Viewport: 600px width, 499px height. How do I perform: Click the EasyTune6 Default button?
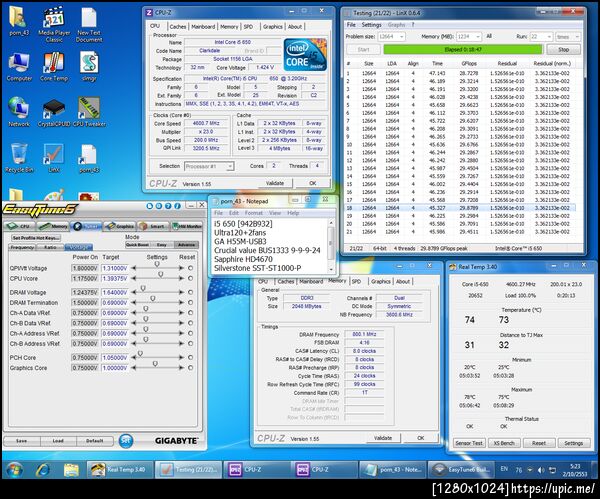pos(95,441)
